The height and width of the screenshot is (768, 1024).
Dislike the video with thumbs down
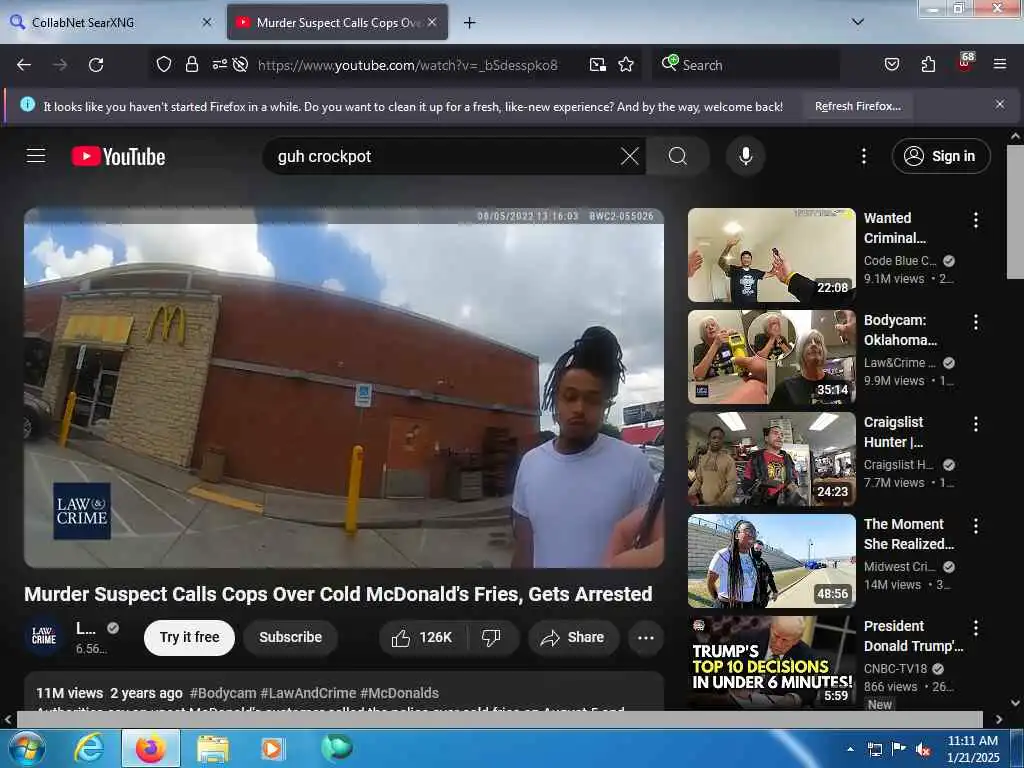[491, 637]
